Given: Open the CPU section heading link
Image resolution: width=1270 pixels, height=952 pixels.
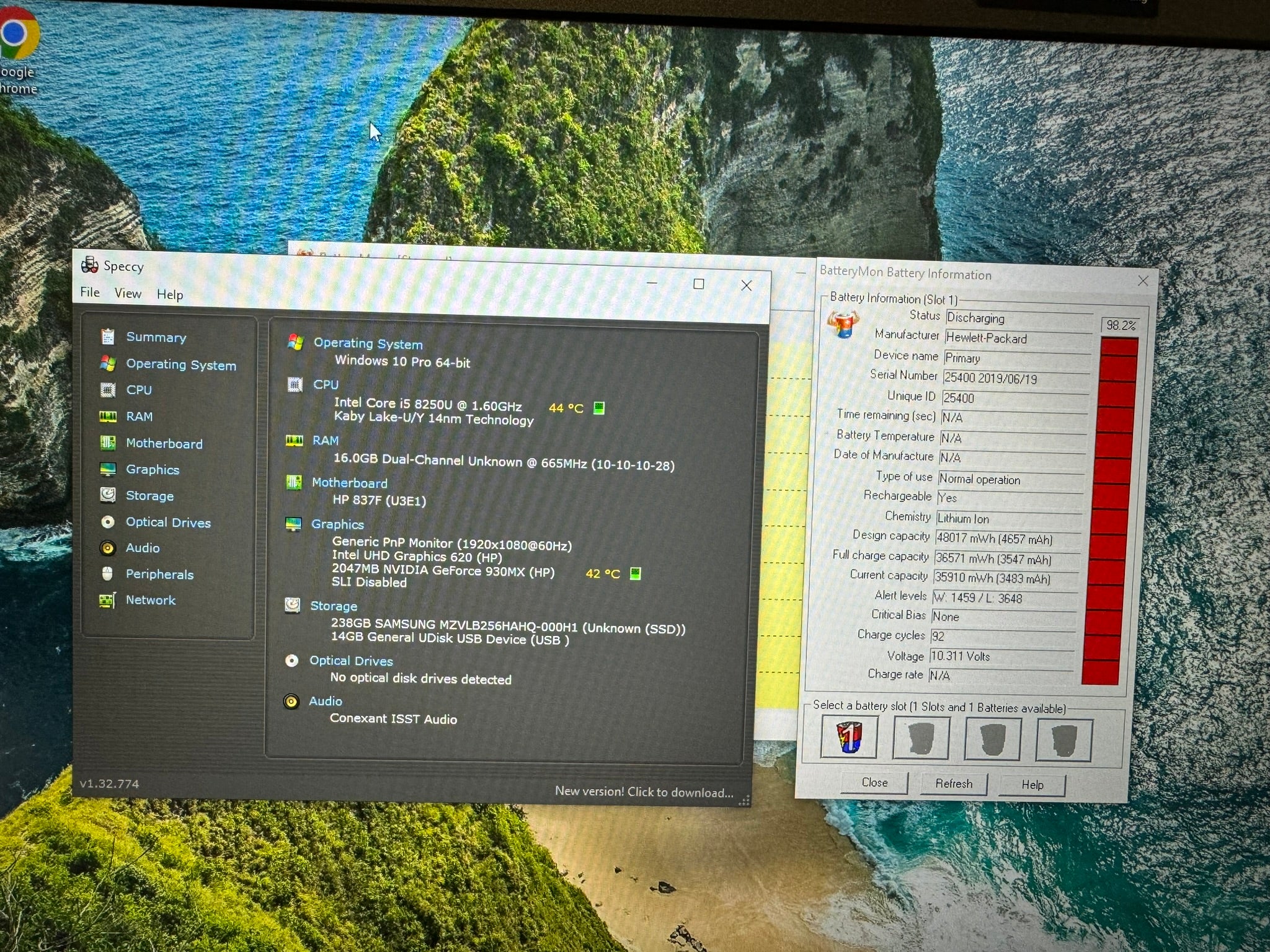Looking at the screenshot, I should (326, 385).
